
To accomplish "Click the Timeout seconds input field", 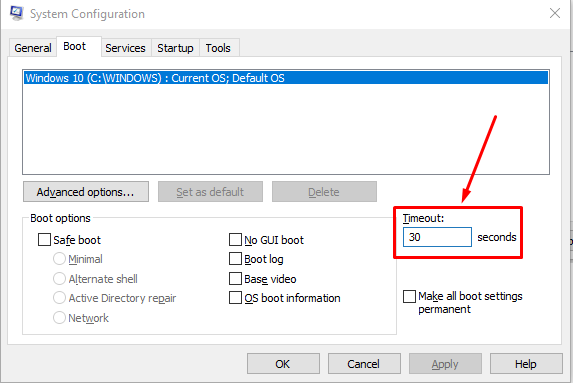I will [x=437, y=237].
